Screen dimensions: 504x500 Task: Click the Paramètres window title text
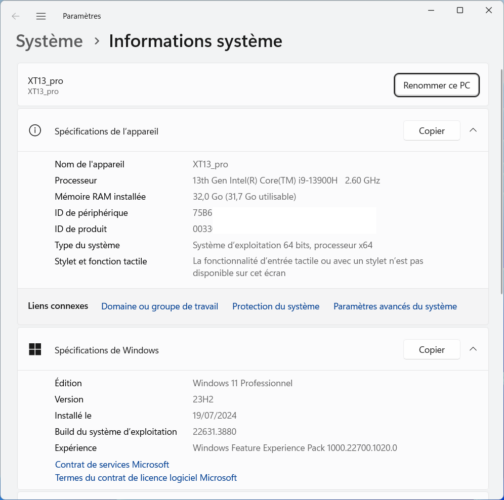coord(82,16)
